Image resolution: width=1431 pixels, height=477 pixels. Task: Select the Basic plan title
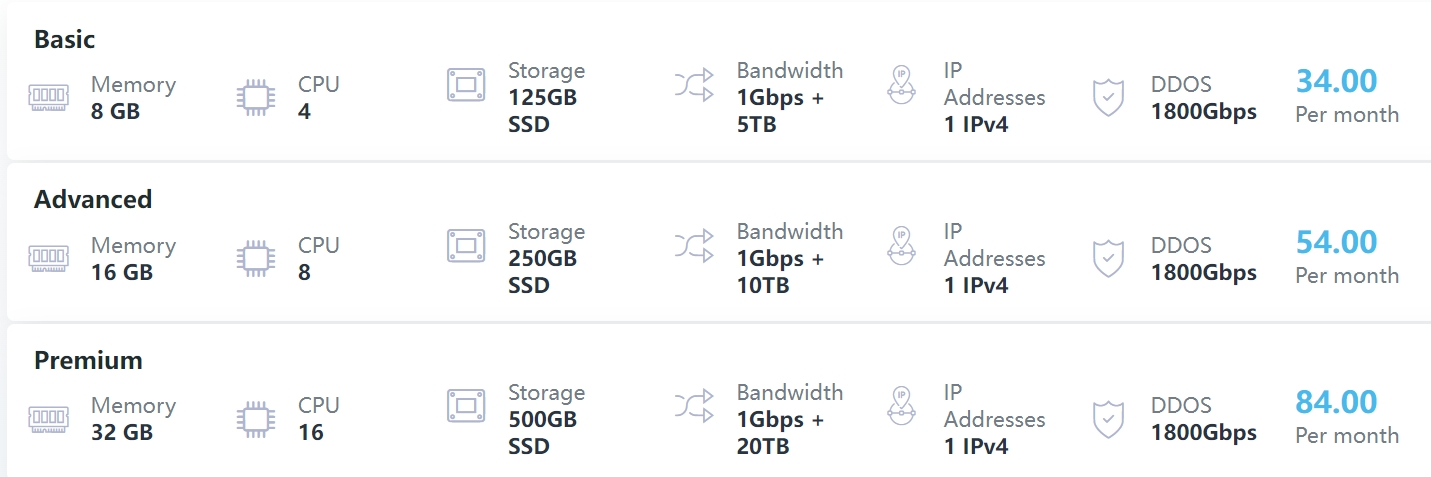(x=65, y=39)
